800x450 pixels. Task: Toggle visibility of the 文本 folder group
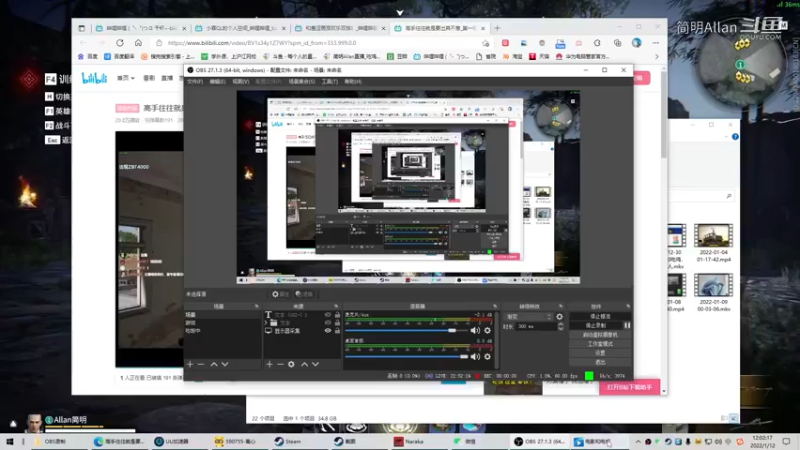pos(328,322)
